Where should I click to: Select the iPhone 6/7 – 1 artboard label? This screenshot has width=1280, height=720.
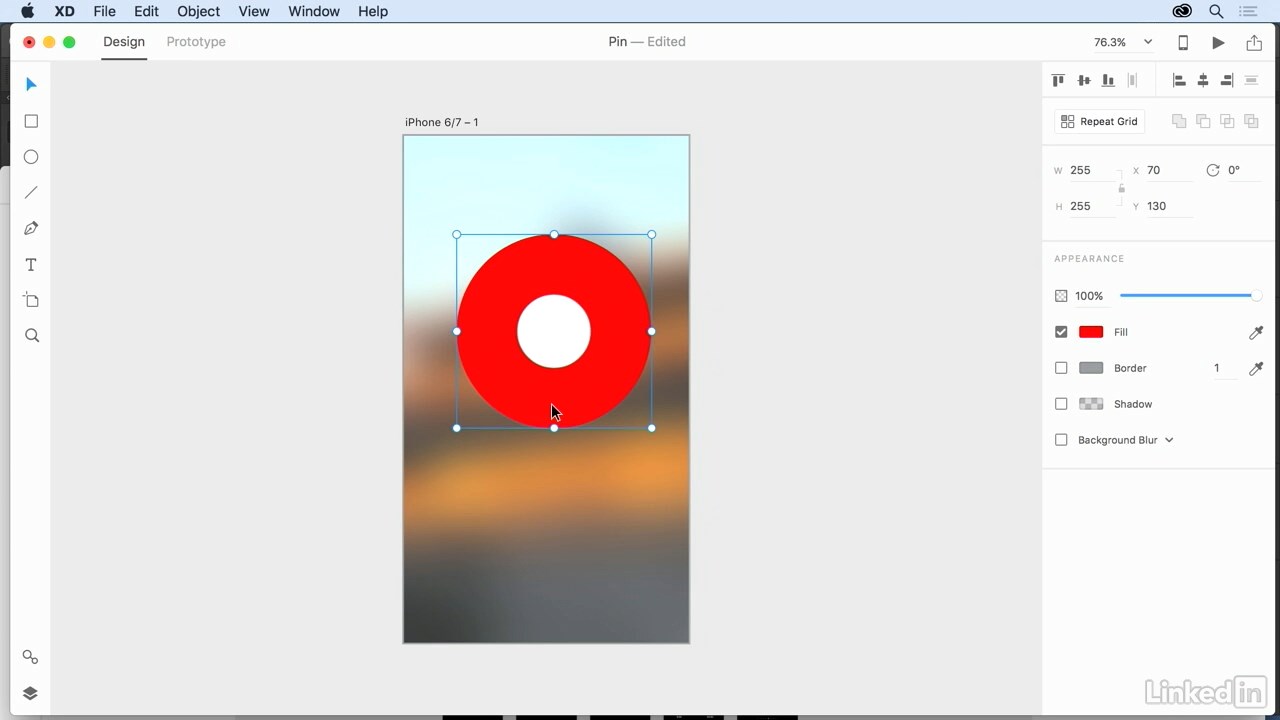(x=441, y=122)
